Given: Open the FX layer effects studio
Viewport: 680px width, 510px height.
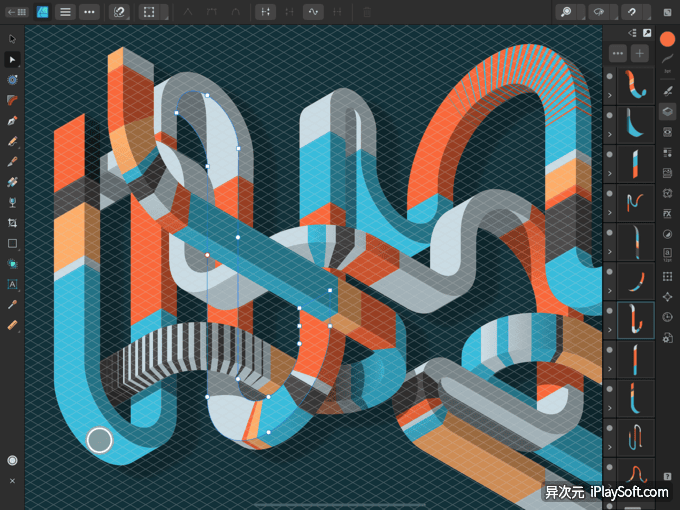Looking at the screenshot, I should tap(667, 213).
